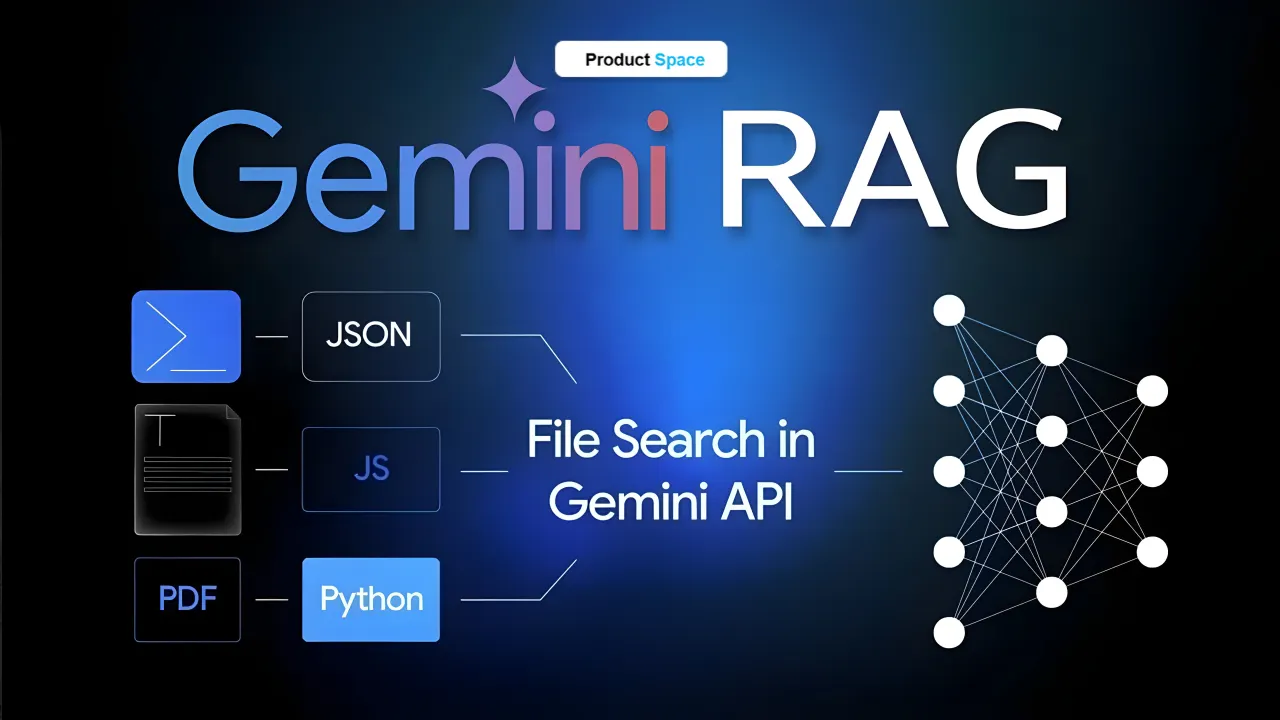Viewport: 1280px width, 720px height.
Task: Toggle the highlighted Python badge
Action: point(370,599)
